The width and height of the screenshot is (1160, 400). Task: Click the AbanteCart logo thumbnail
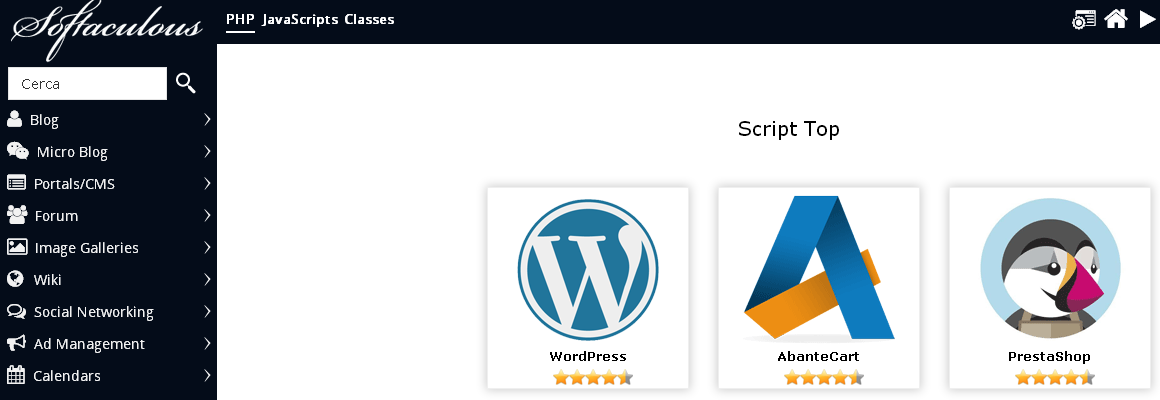point(819,268)
